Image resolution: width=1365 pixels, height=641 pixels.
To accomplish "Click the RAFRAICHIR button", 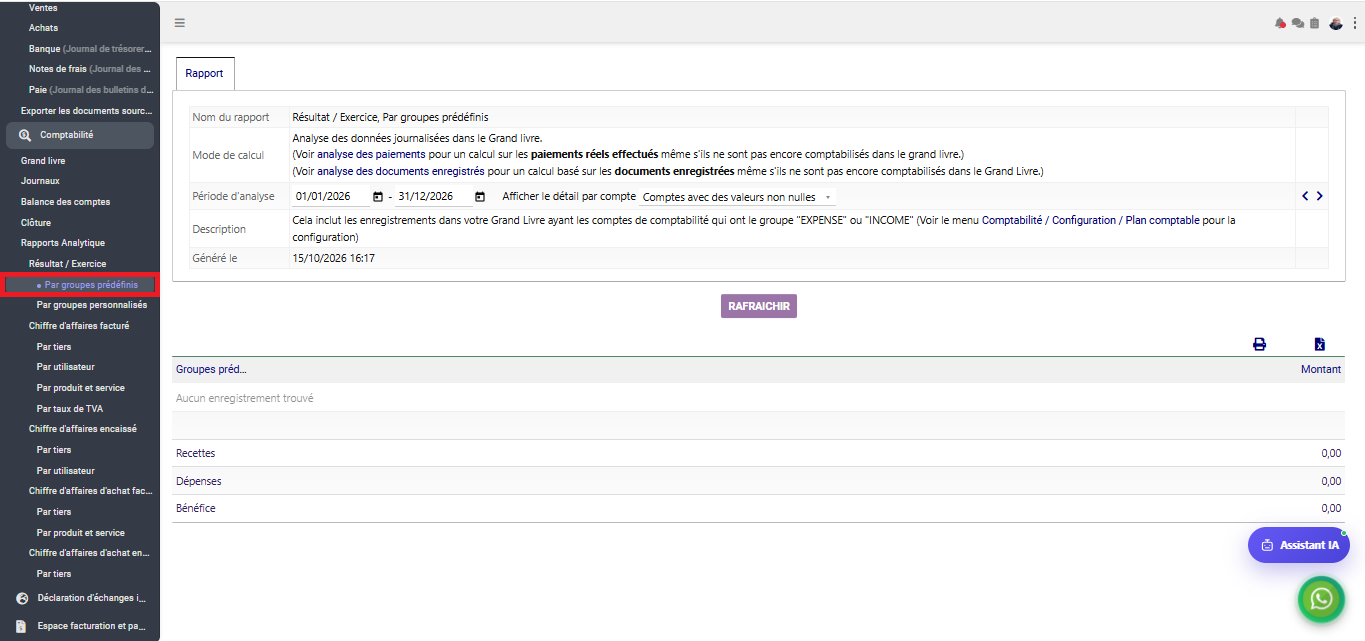I will (759, 306).
